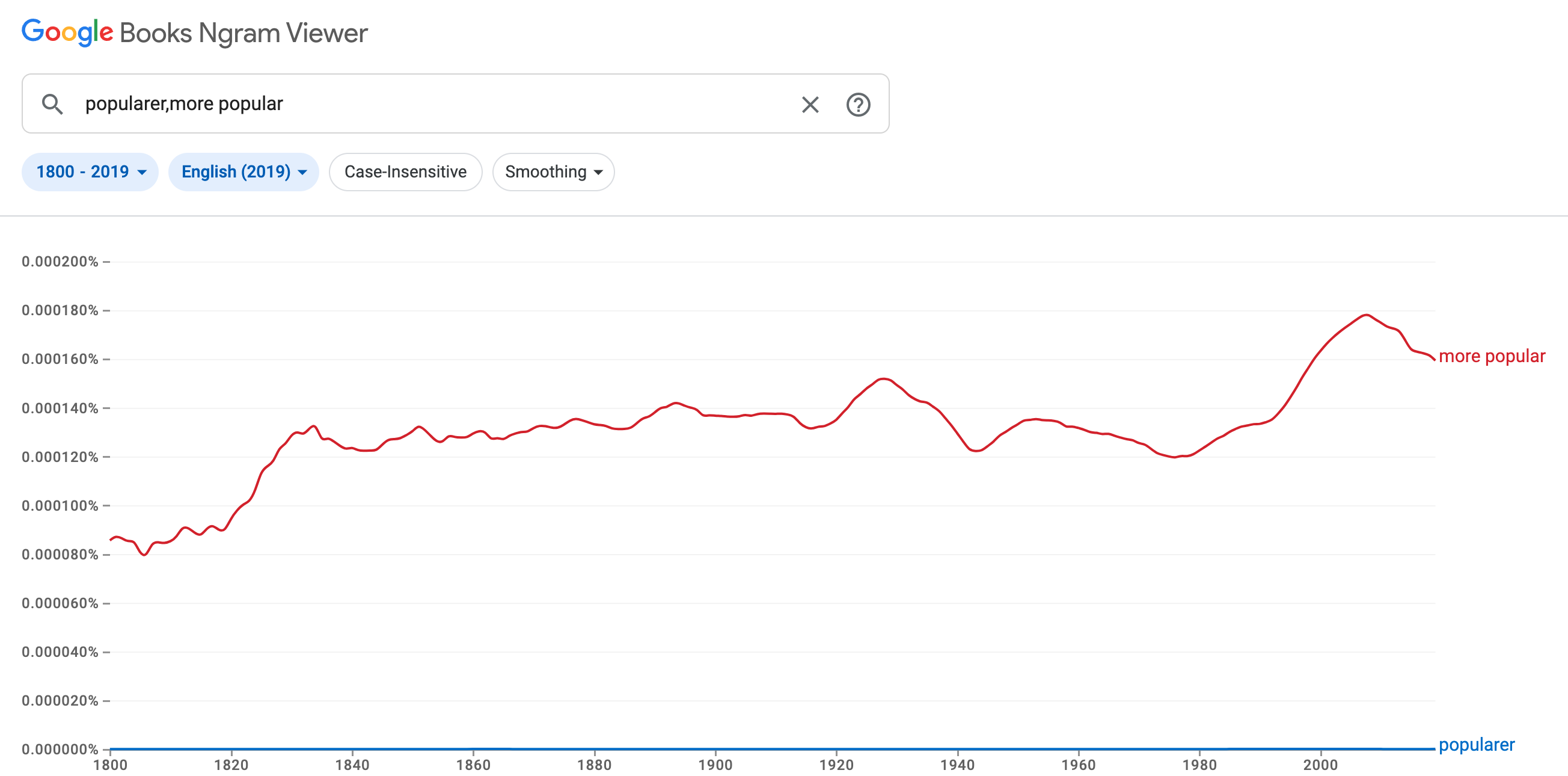Enable case sensitivity for the search
Viewport: 1568px width, 776px height.
405,172
